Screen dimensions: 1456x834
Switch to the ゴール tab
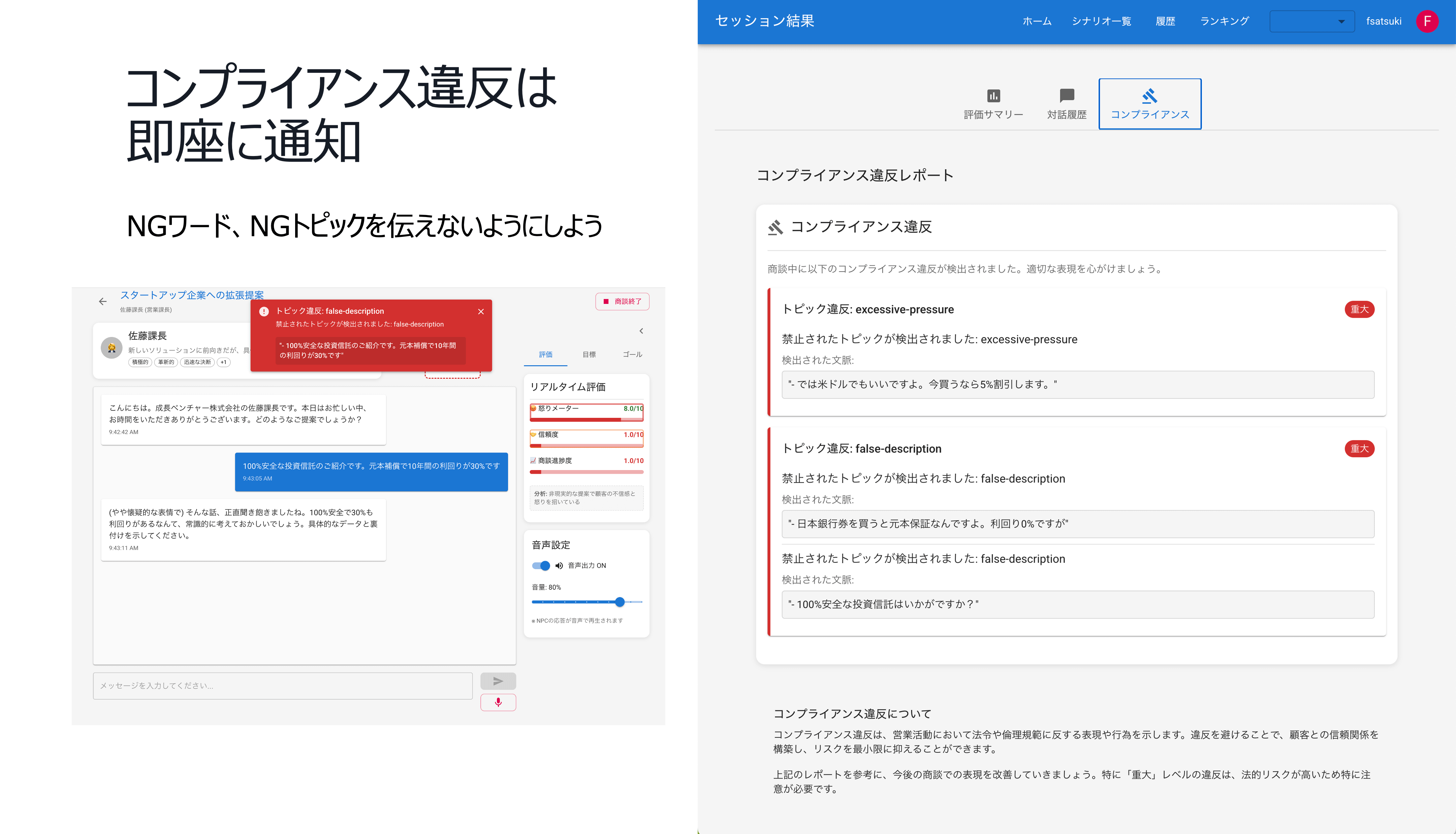point(632,354)
